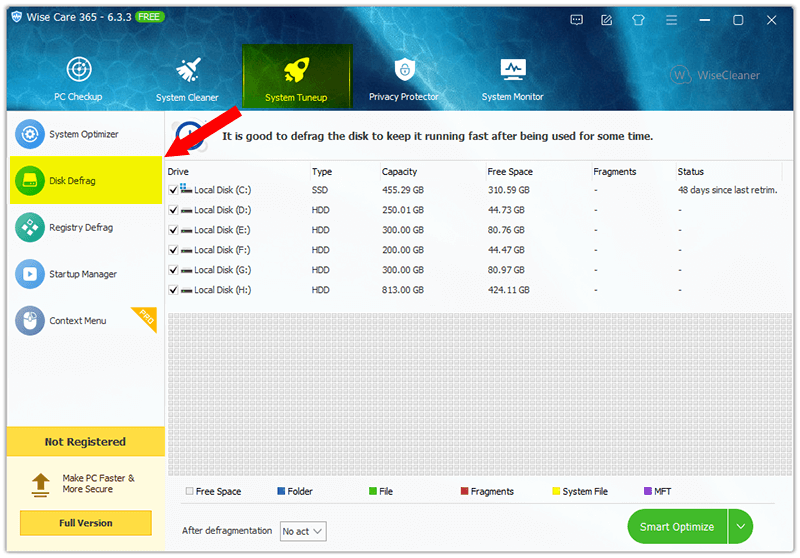Uncheck Local Disk (C:) checkbox
The height and width of the screenshot is (558, 800).
pos(173,190)
